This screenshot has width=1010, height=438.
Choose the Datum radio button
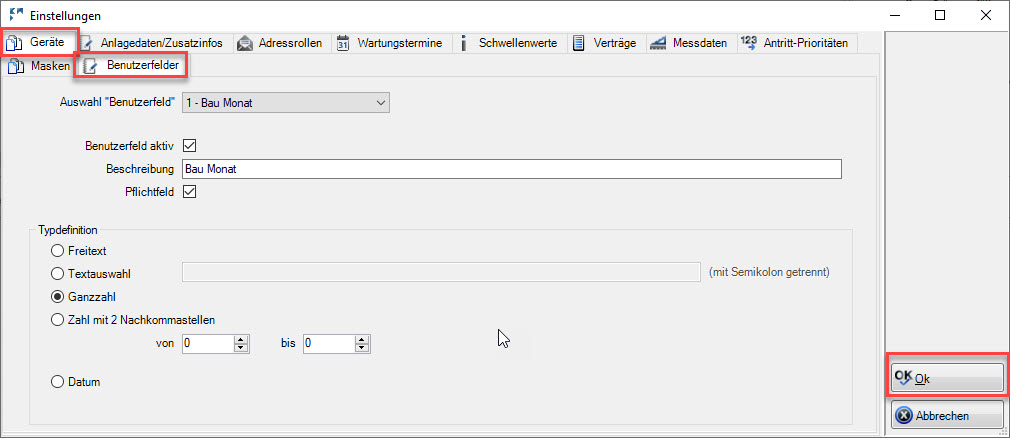[x=57, y=382]
